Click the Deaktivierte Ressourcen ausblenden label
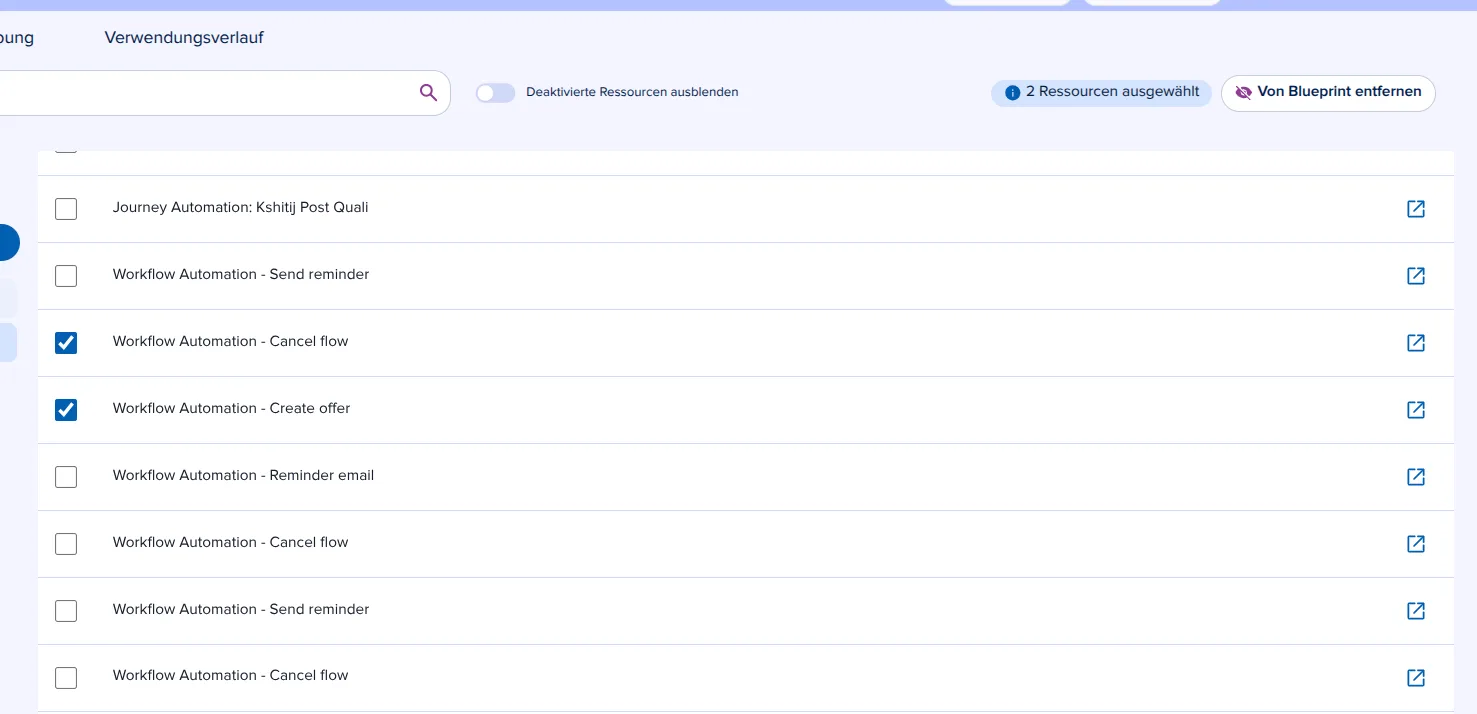Screen dimensions: 1477x714 632,92
